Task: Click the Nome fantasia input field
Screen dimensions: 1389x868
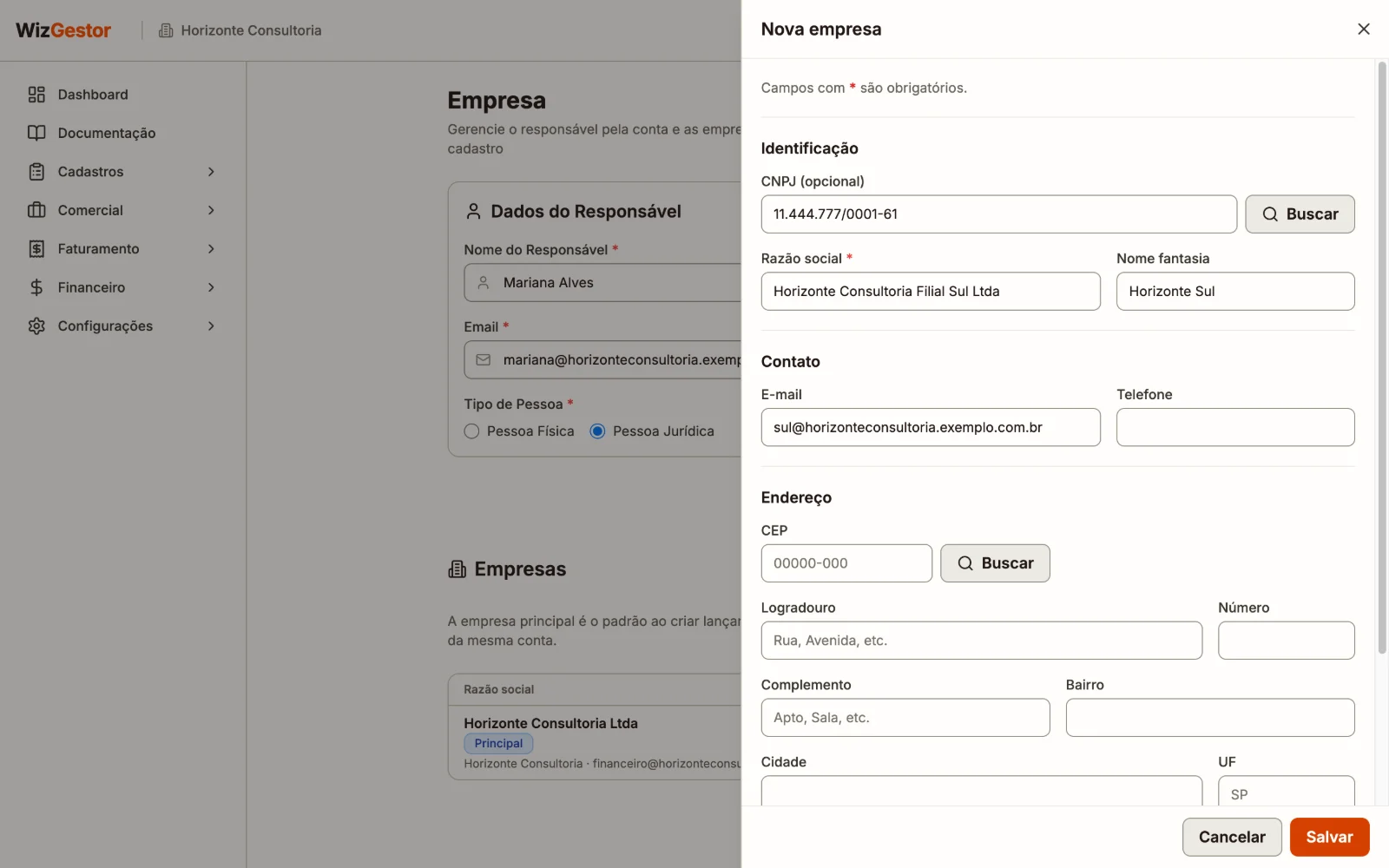Action: [1235, 292]
